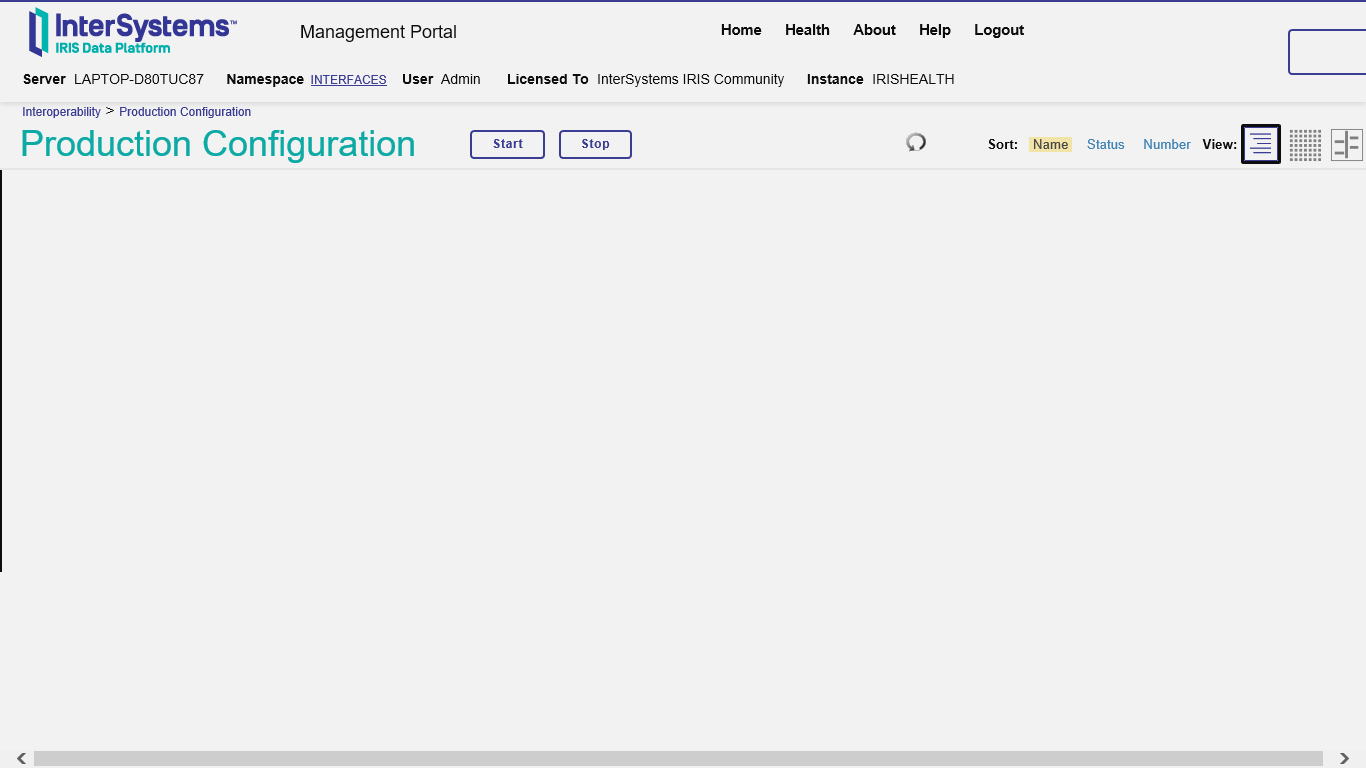Viewport: 1366px width, 768px height.
Task: Click the Admin user name text
Action: click(x=461, y=79)
